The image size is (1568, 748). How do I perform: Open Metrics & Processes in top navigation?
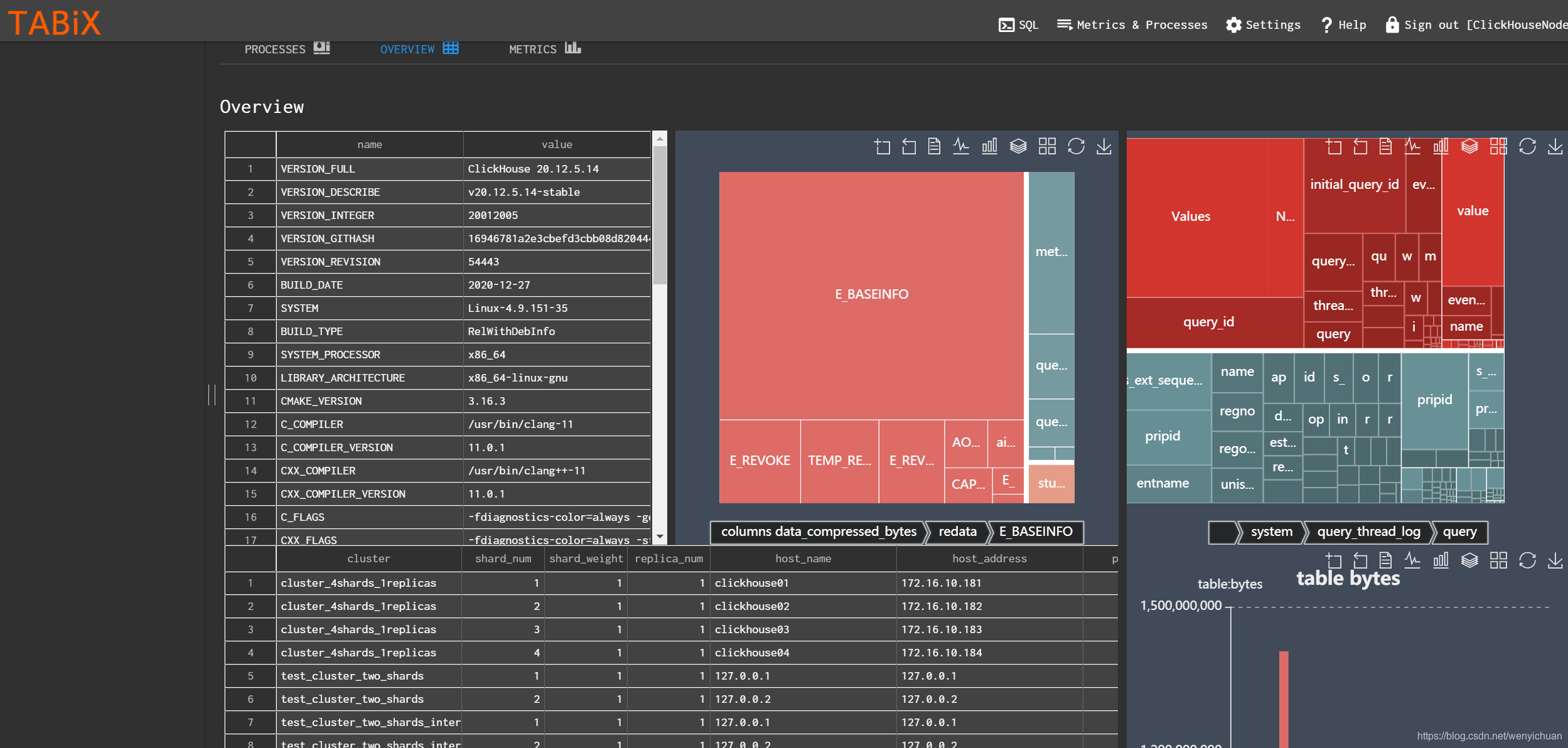tap(1132, 25)
